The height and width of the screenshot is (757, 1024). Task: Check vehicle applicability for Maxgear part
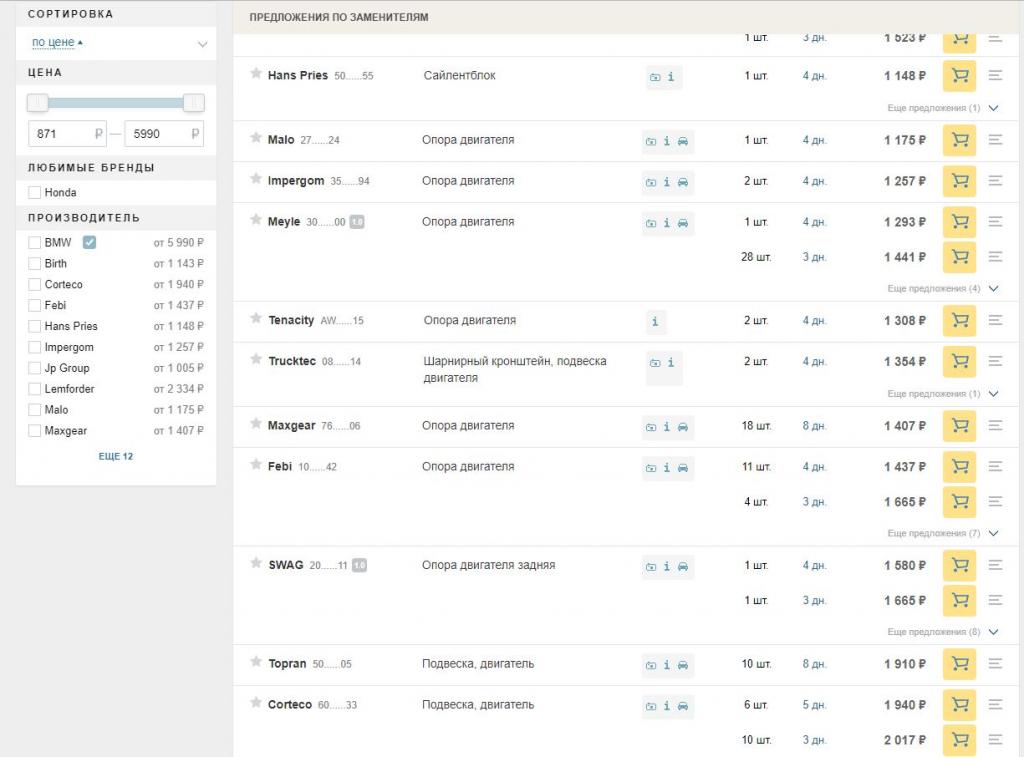(682, 427)
